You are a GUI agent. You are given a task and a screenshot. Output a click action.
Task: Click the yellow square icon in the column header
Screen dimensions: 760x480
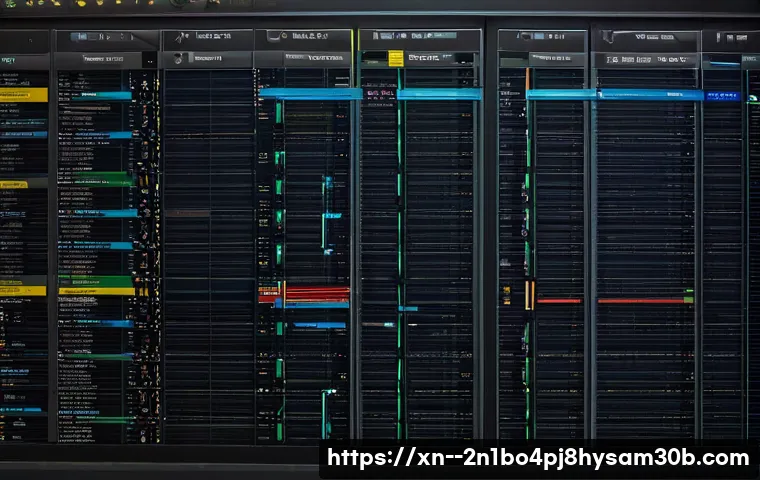pos(396,59)
